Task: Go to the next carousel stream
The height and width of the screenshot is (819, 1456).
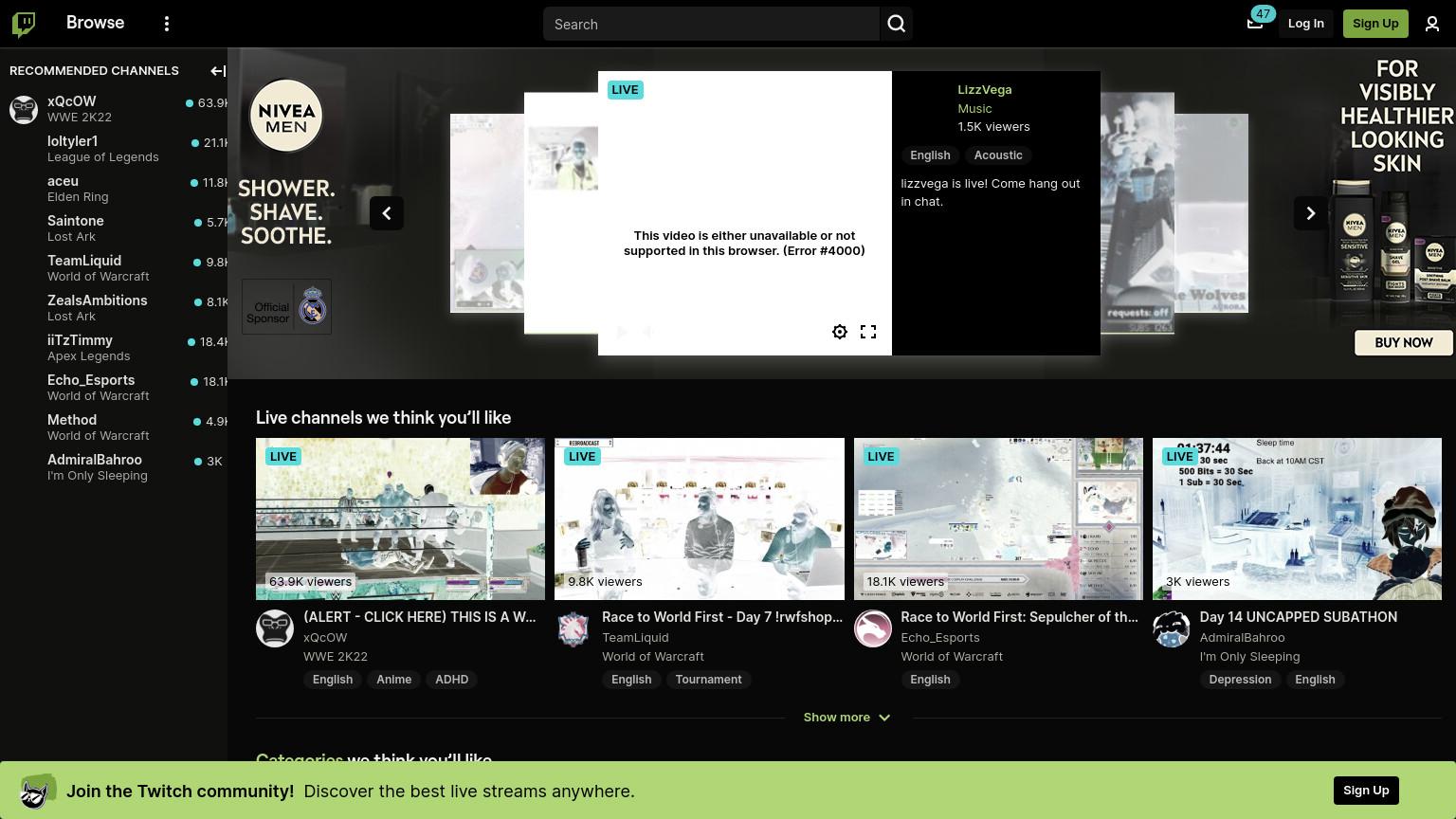Action: (x=1311, y=213)
